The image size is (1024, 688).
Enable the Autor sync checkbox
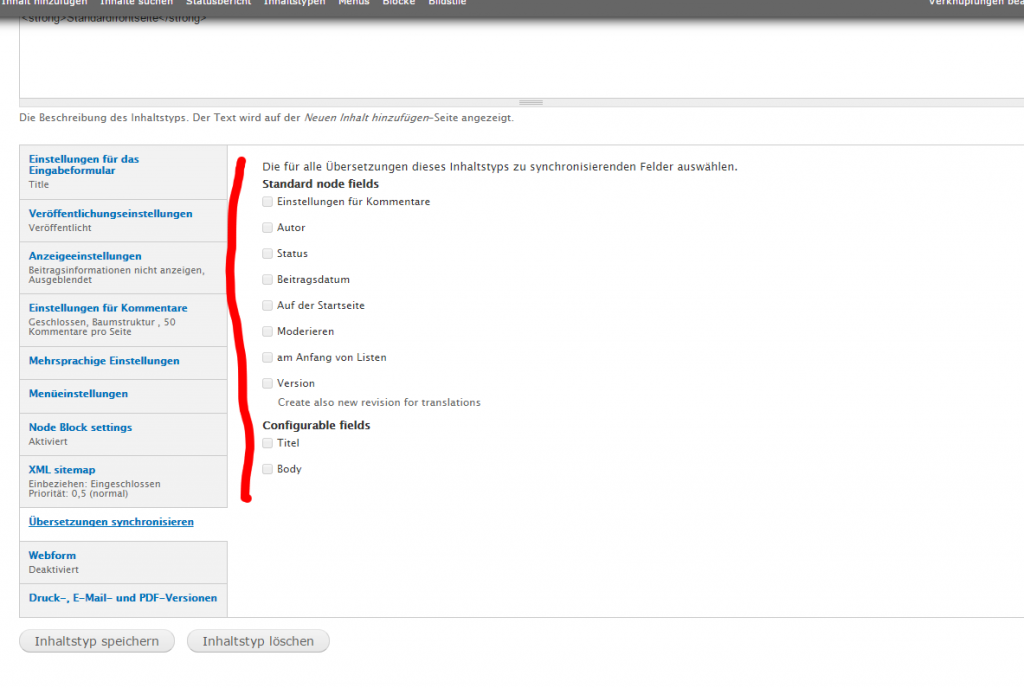tap(267, 228)
